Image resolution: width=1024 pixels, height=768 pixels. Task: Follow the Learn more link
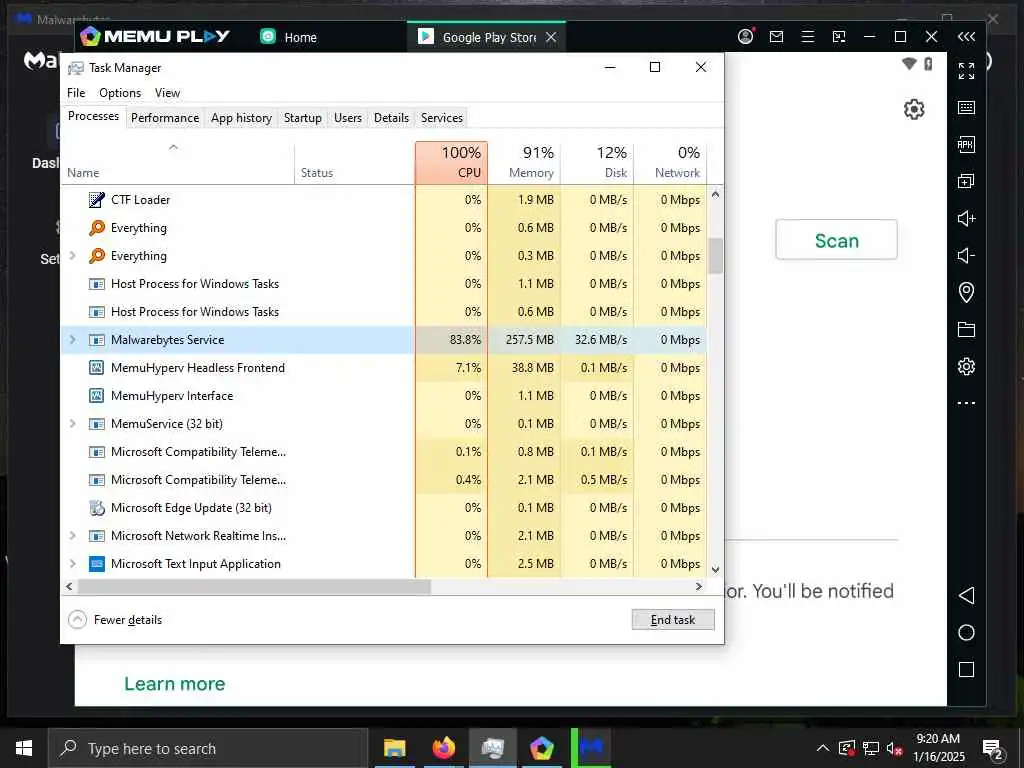click(x=174, y=683)
